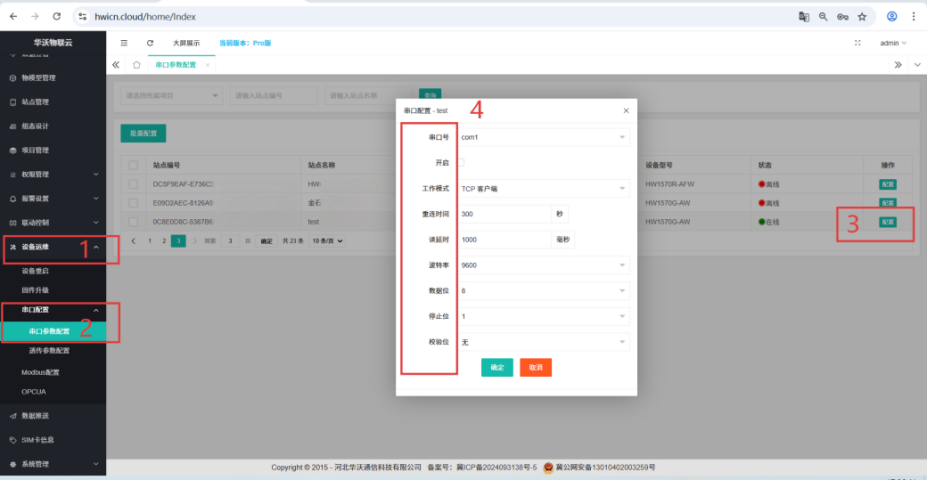Open the 校验位 无 dropdown

pos(543,342)
